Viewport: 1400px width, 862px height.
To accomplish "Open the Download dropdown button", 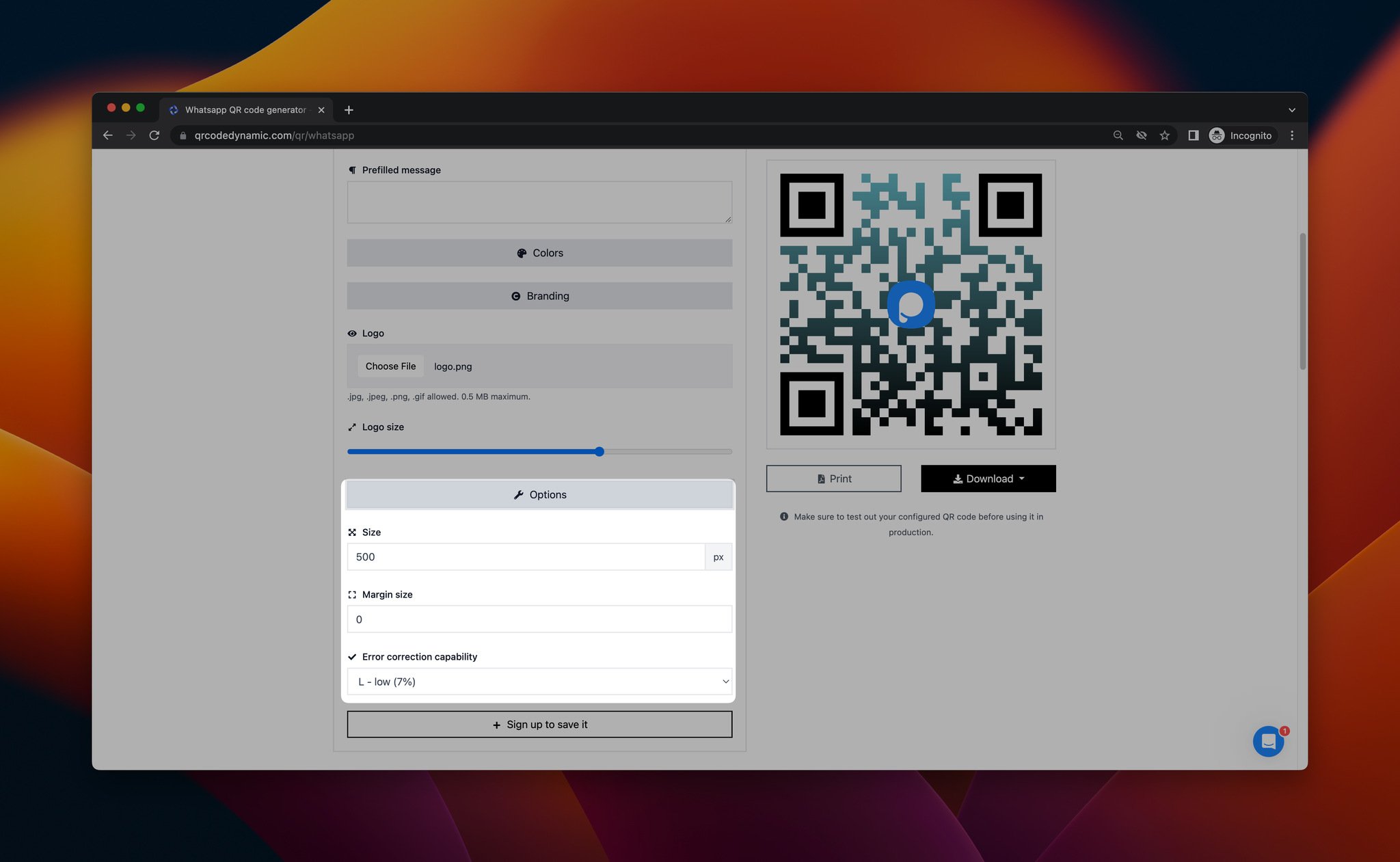I will [x=988, y=479].
